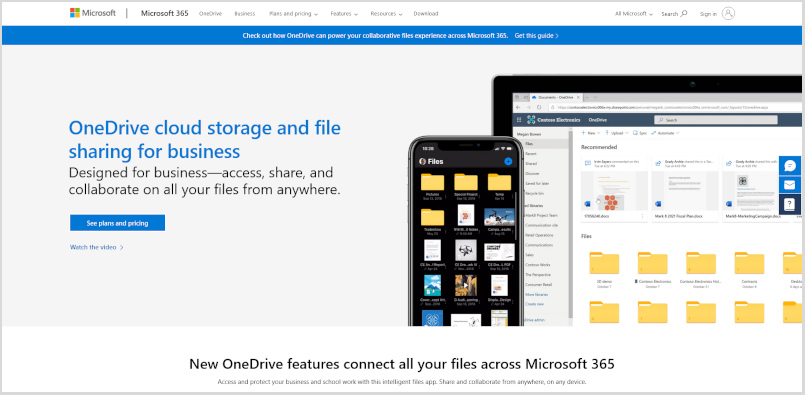The width and height of the screenshot is (805, 395).
Task: Click the envelope contact floating button
Action: click(x=790, y=185)
